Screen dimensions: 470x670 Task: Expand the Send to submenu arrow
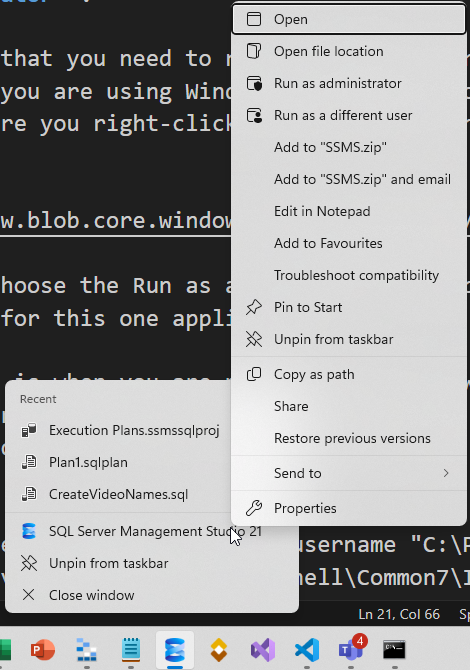[446, 473]
